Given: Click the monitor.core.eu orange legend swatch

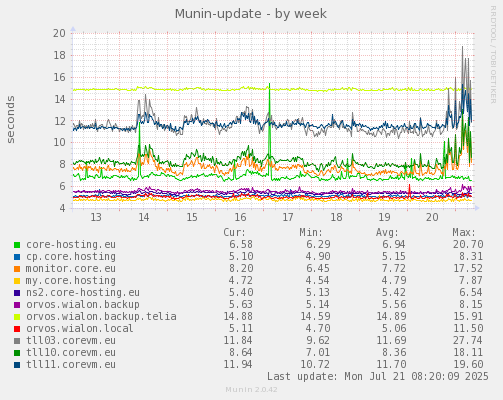Looking at the screenshot, I should click(17, 269).
